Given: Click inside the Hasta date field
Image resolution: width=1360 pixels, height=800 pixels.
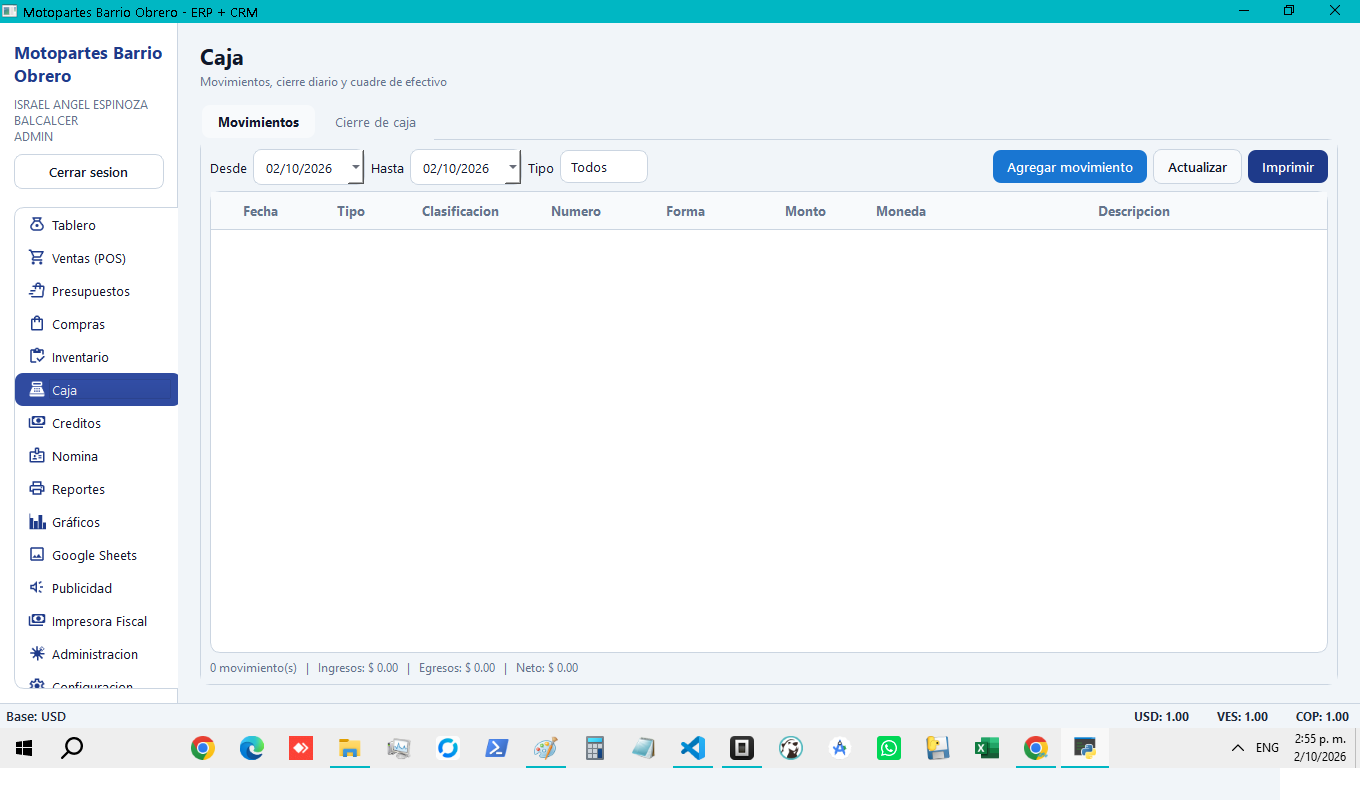Looking at the screenshot, I should (x=457, y=167).
